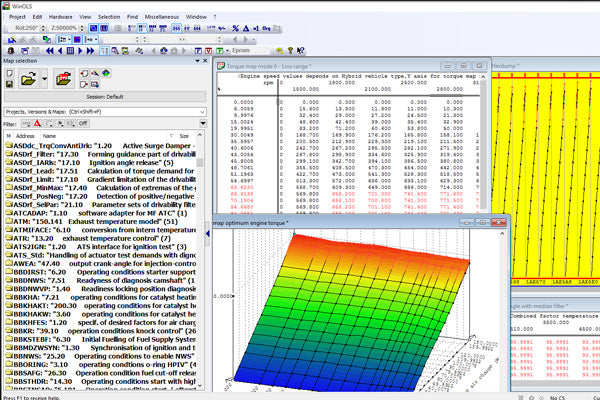Viewport: 600px width, 400px height.
Task: Click the solid blue square toolbar button
Action: (77, 39)
